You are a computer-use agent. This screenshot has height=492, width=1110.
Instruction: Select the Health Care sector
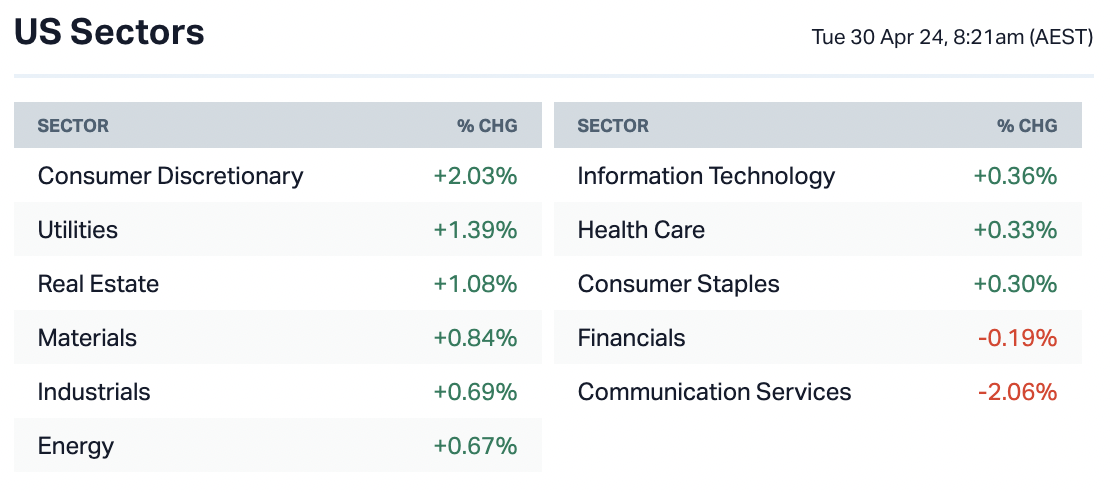[641, 230]
